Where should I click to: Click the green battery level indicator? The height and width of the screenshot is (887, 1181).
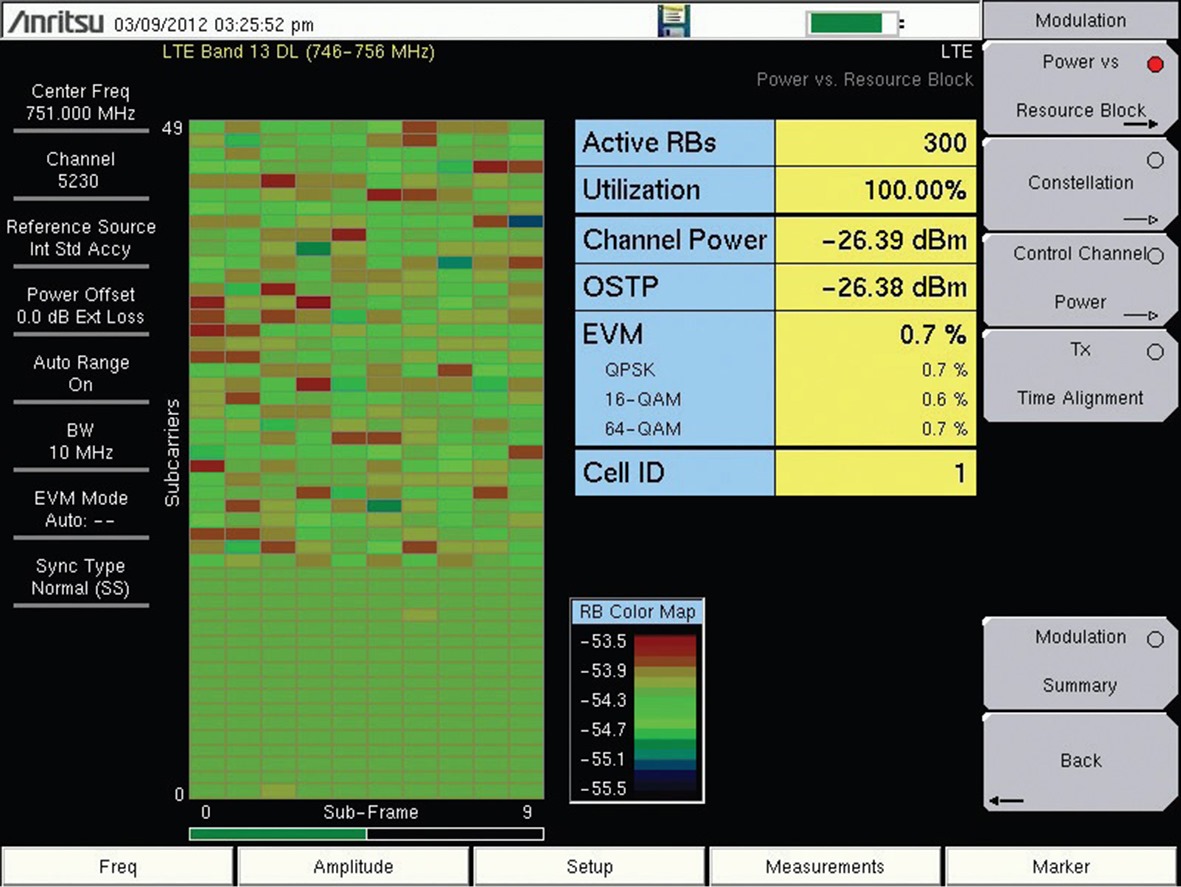click(x=846, y=22)
